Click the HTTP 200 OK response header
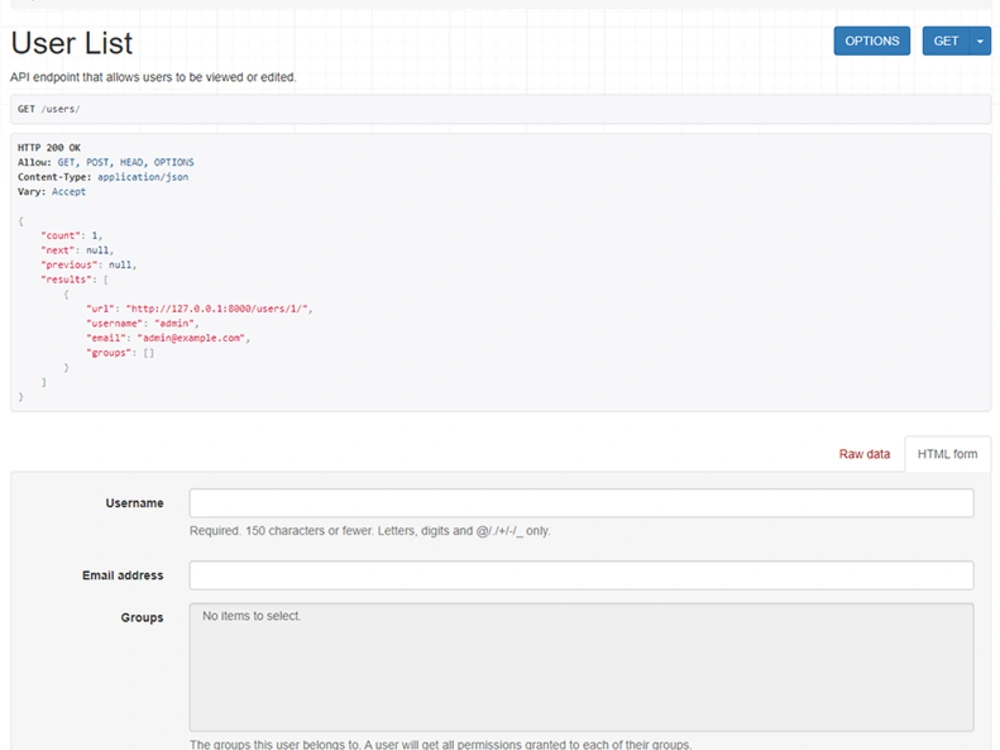Viewport: 1000px width, 750px height. click(x=42, y=147)
